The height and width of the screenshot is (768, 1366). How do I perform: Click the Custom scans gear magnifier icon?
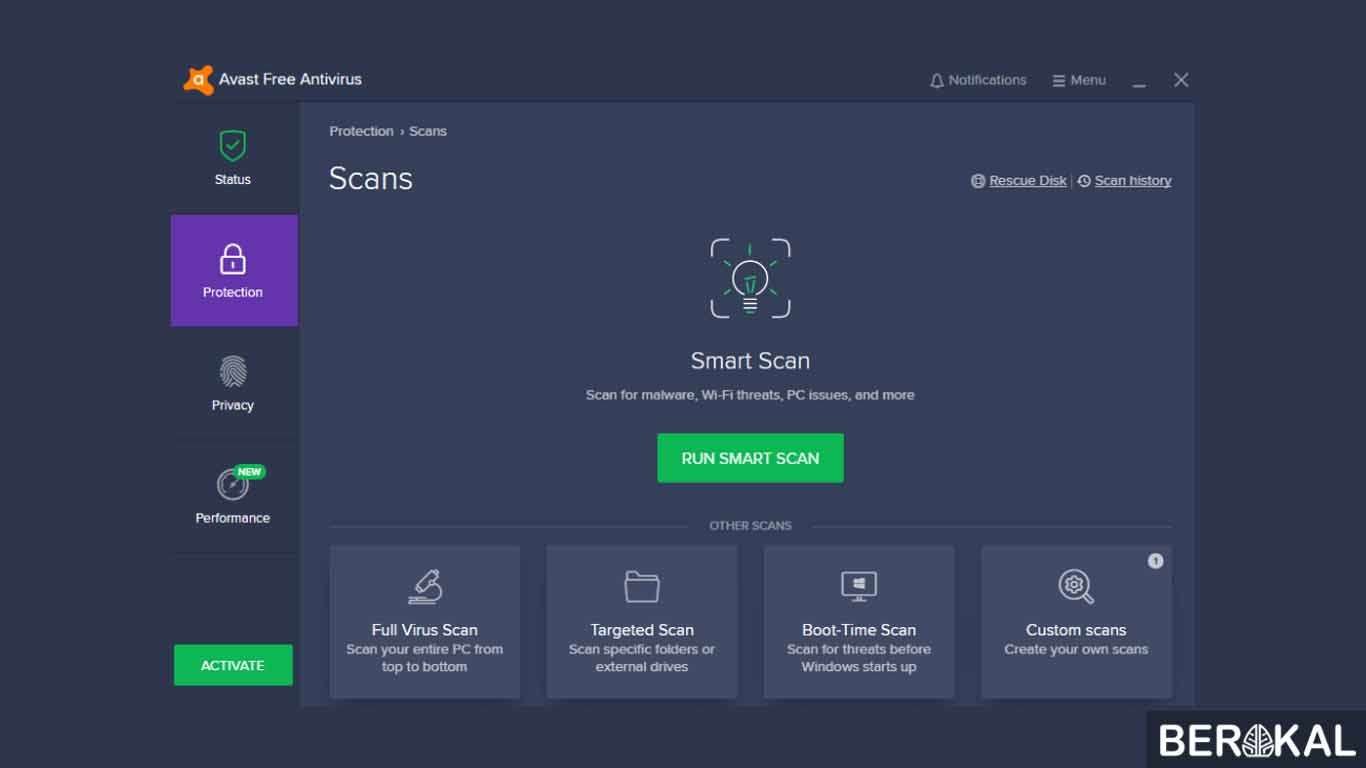tap(1076, 586)
